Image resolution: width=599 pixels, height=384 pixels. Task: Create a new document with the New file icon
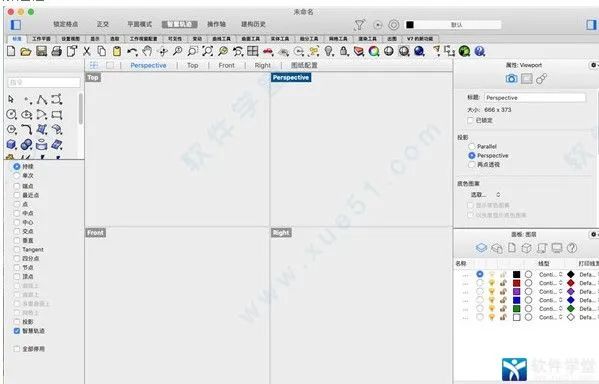[x=11, y=51]
